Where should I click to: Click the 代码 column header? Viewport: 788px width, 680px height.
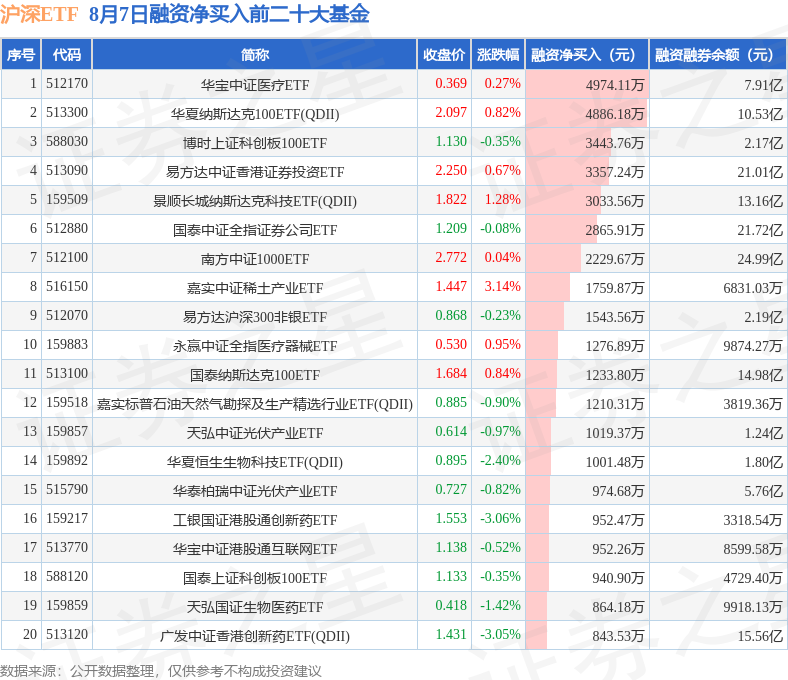tap(67, 54)
